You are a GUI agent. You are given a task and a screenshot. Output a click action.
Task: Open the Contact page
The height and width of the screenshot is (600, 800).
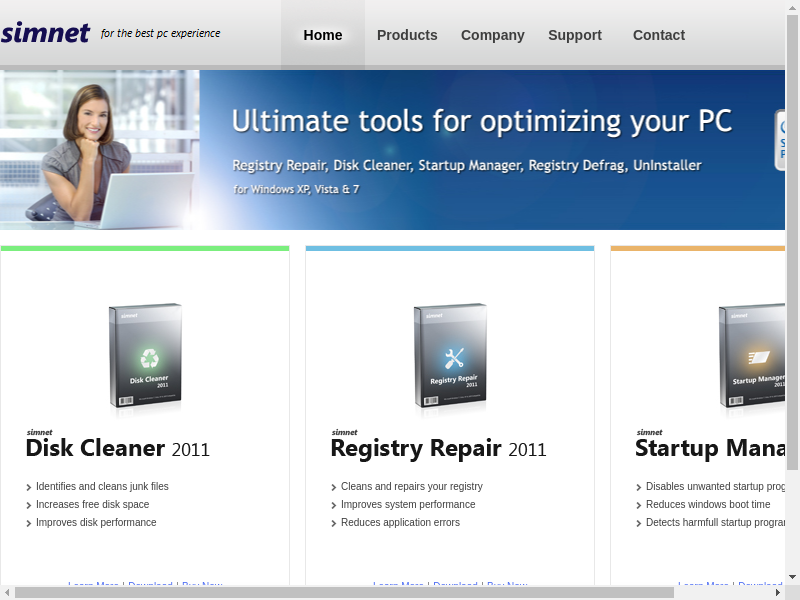click(658, 35)
